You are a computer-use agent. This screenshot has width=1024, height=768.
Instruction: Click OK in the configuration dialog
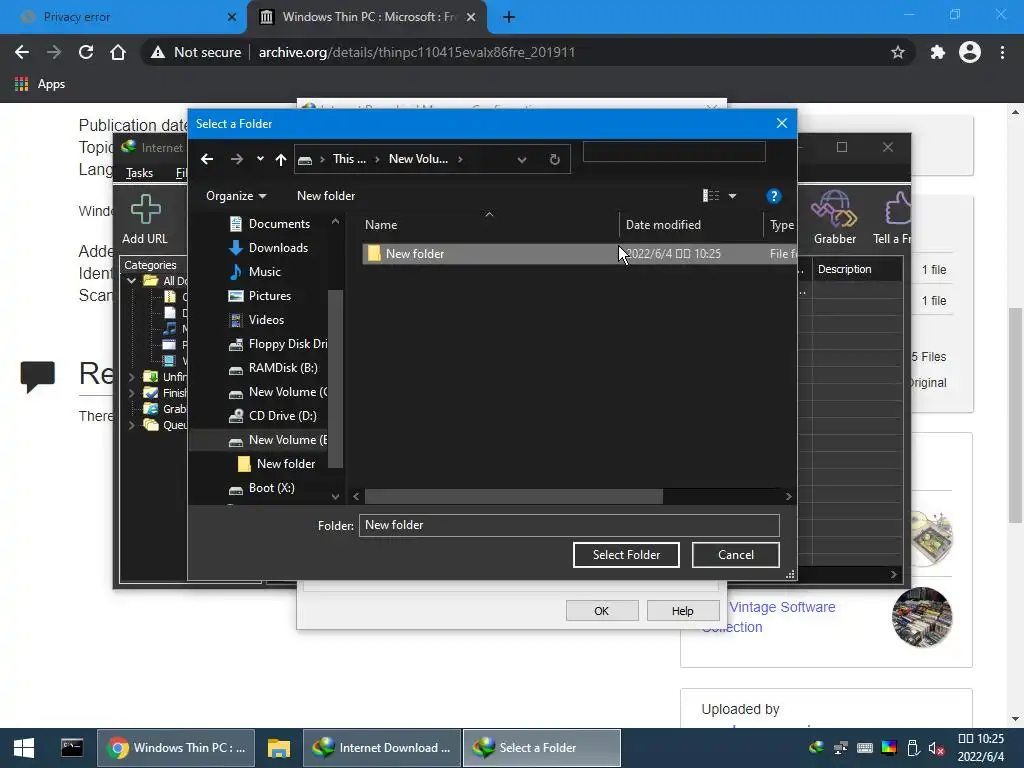[601, 611]
